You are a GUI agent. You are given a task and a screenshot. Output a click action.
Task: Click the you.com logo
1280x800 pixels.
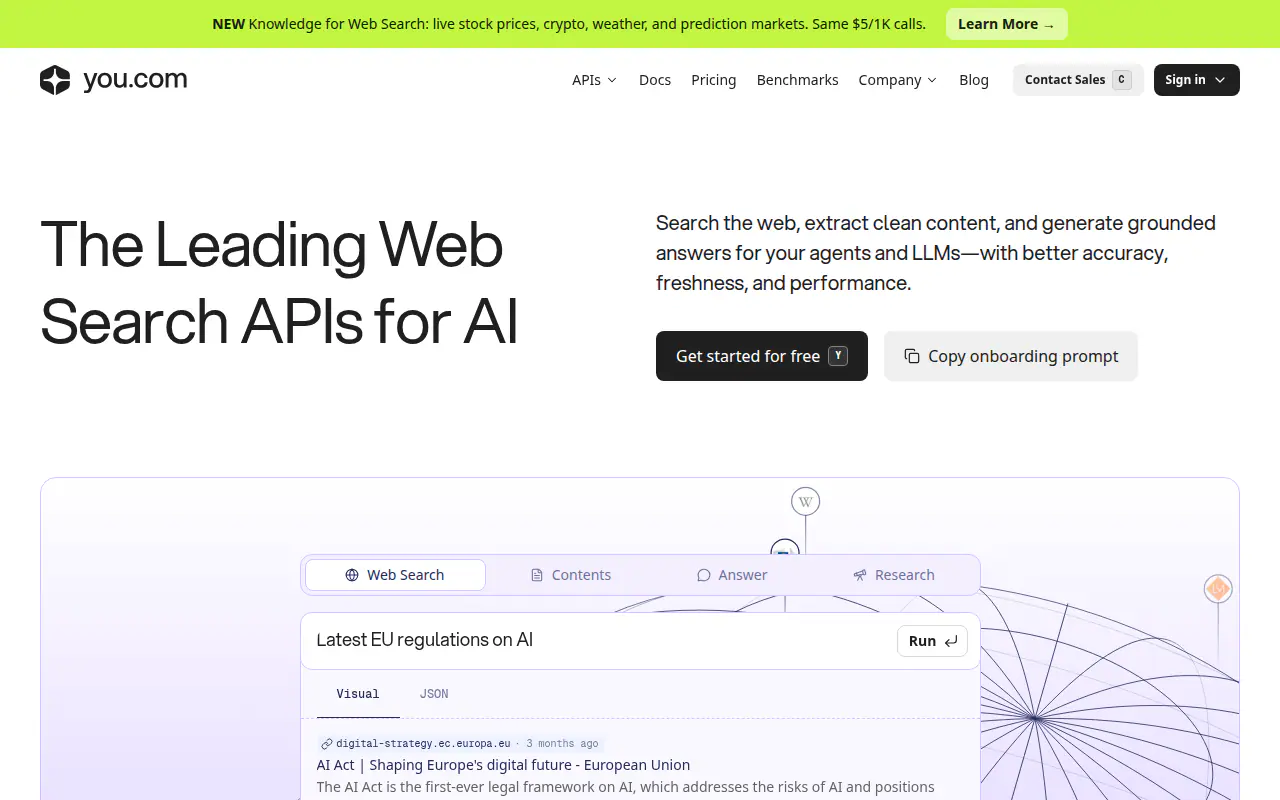pyautogui.click(x=113, y=80)
